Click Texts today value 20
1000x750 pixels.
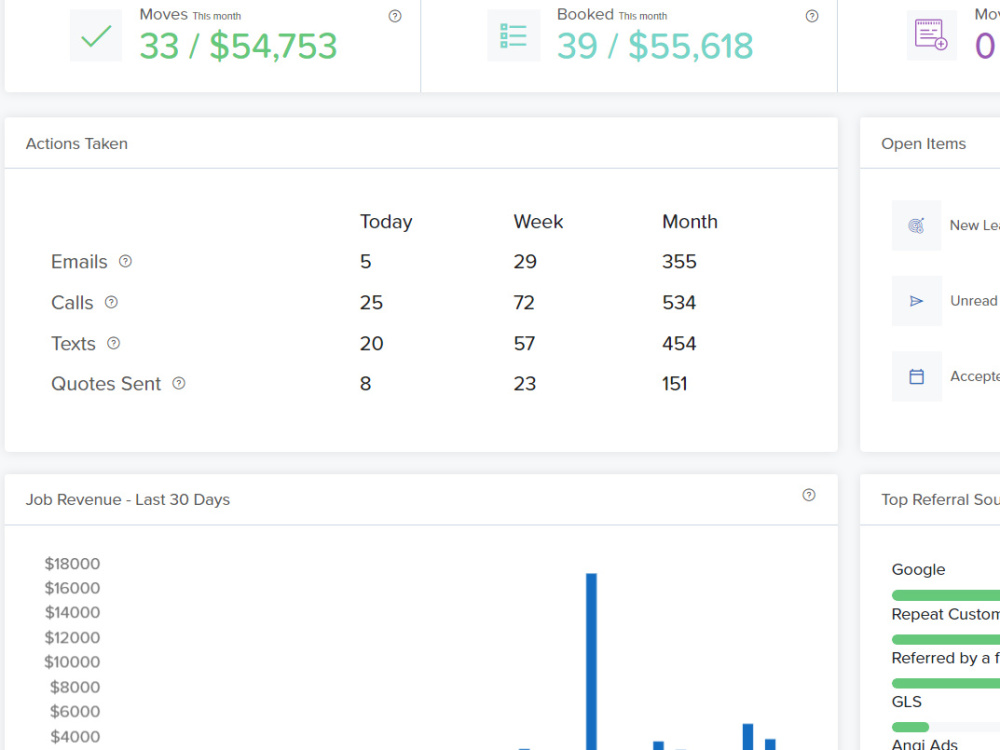(371, 344)
